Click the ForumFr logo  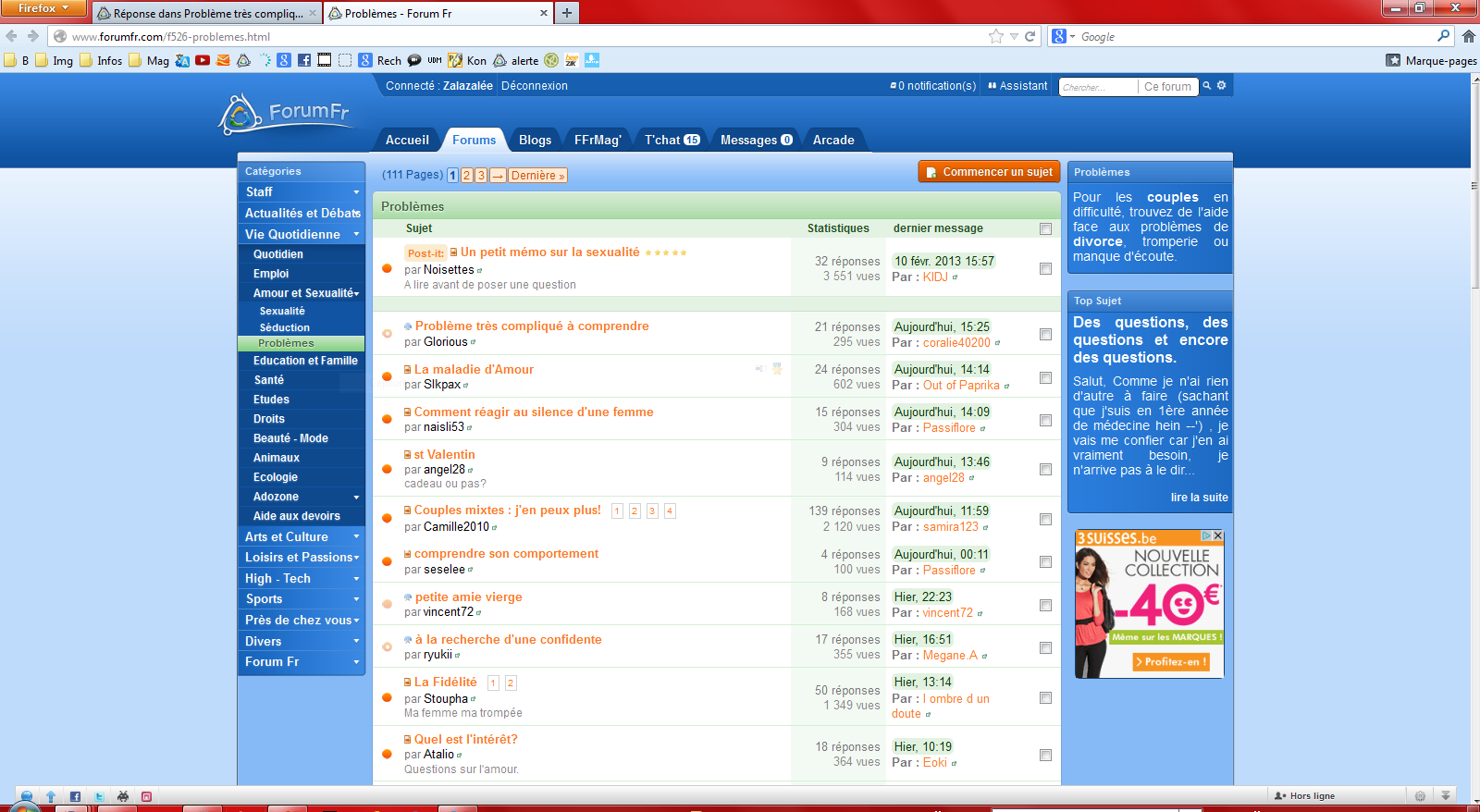(287, 115)
